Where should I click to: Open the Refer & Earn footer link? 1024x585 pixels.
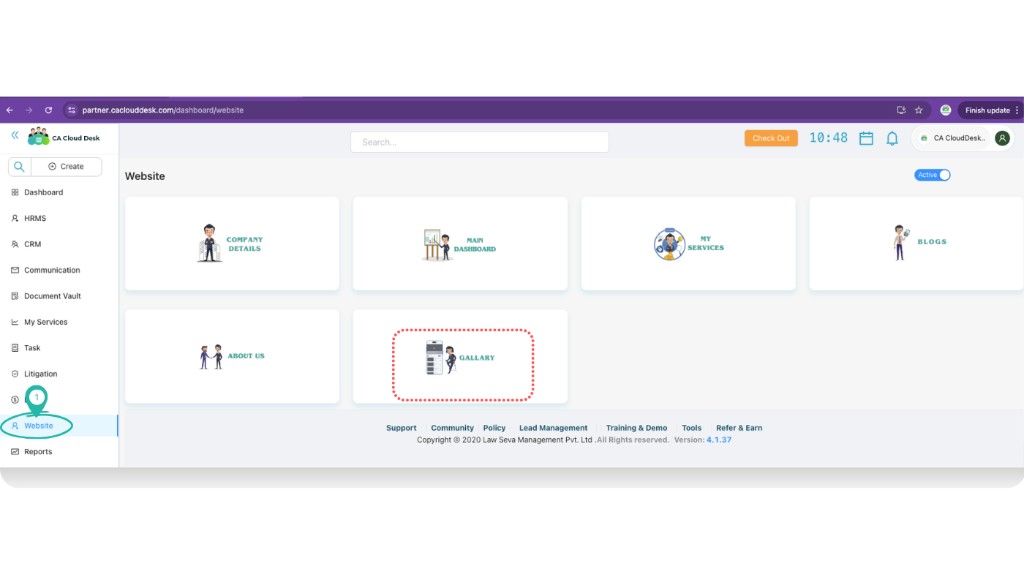738,427
